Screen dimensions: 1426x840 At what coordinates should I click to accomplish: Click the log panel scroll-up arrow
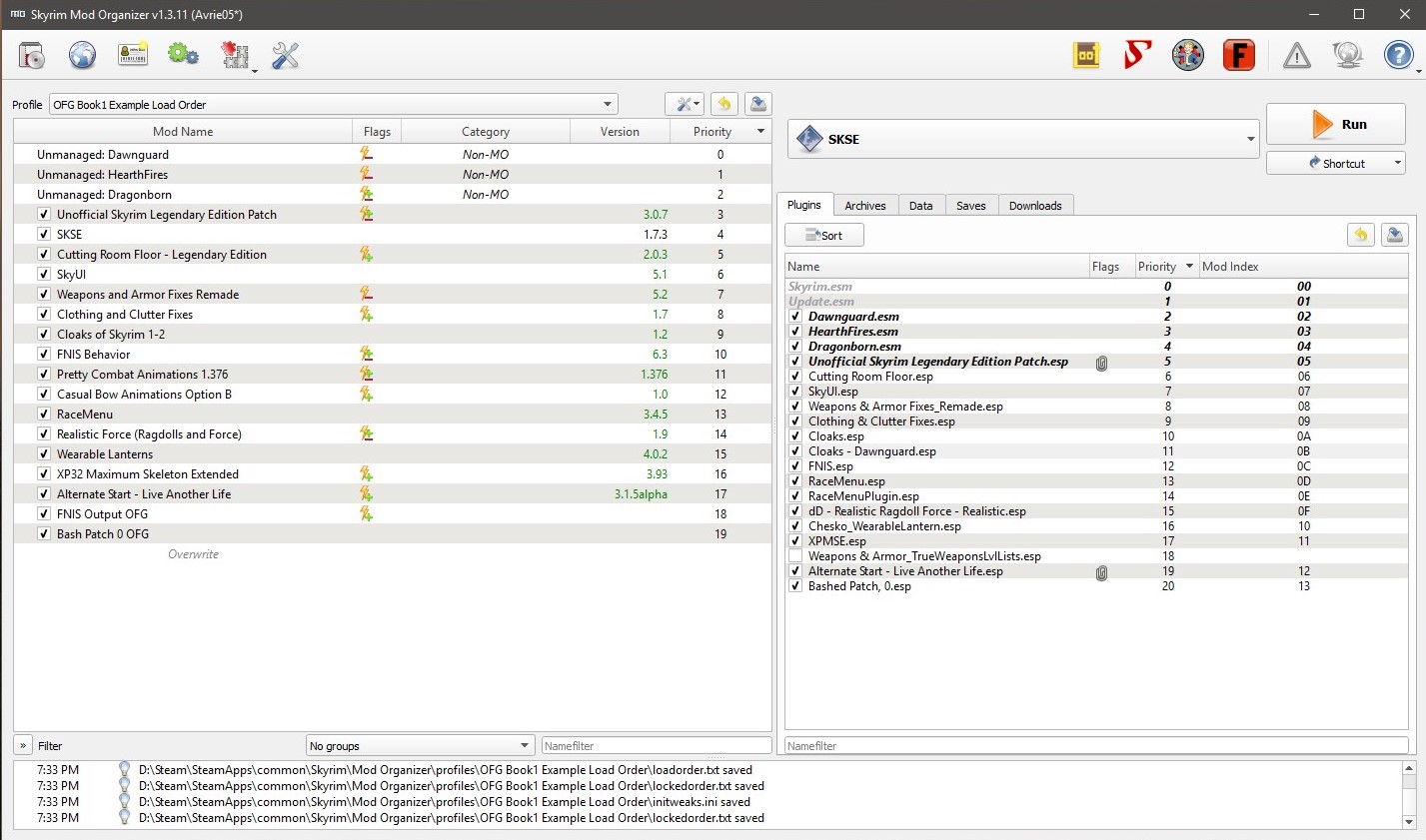(x=1409, y=768)
